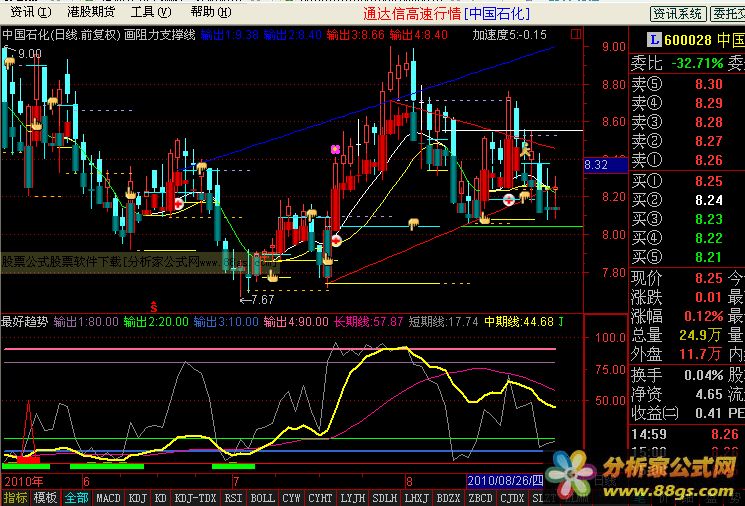This screenshot has width=745, height=506.
Task: Switch to the BDZX indicator
Action: [x=449, y=498]
